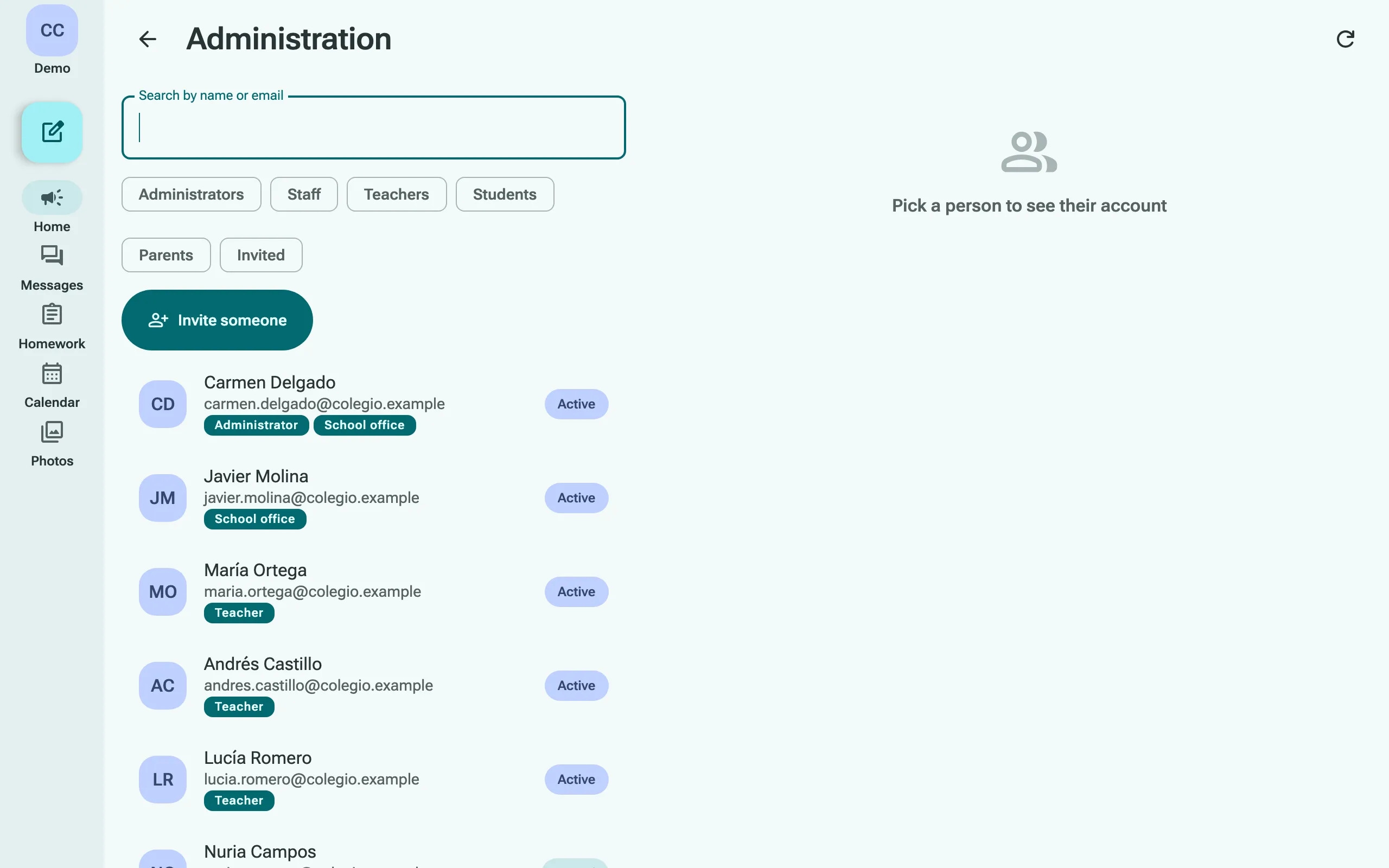1389x868 pixels.
Task: Click the MO avatar for María Ortega
Action: (163, 592)
